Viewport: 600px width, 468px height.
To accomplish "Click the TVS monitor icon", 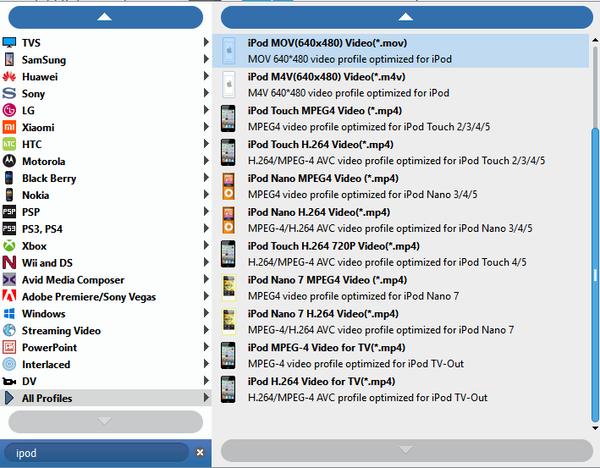I will click(9, 42).
